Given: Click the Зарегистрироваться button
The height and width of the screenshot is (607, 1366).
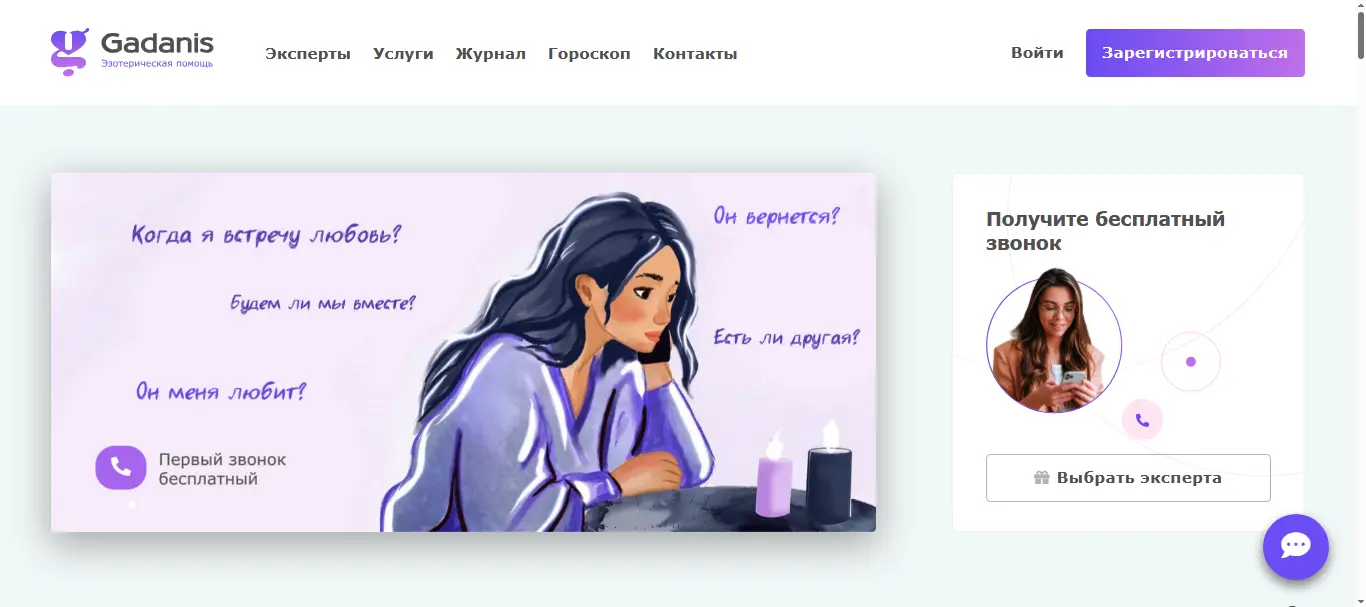Looking at the screenshot, I should click(1195, 53).
